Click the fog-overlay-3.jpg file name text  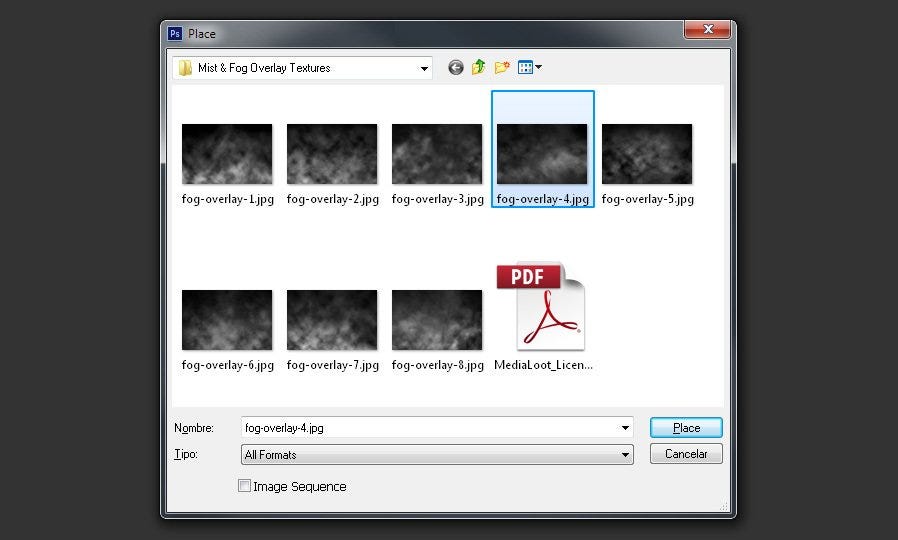pyautogui.click(x=438, y=199)
